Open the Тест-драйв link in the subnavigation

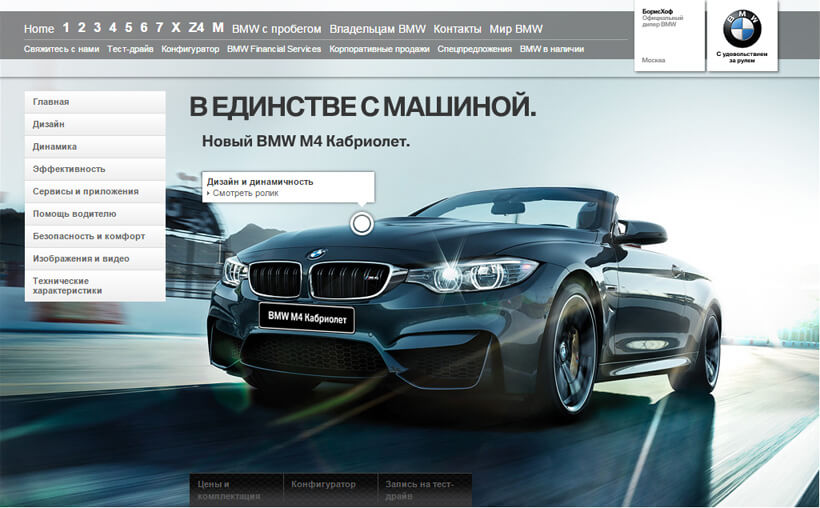[x=130, y=49]
